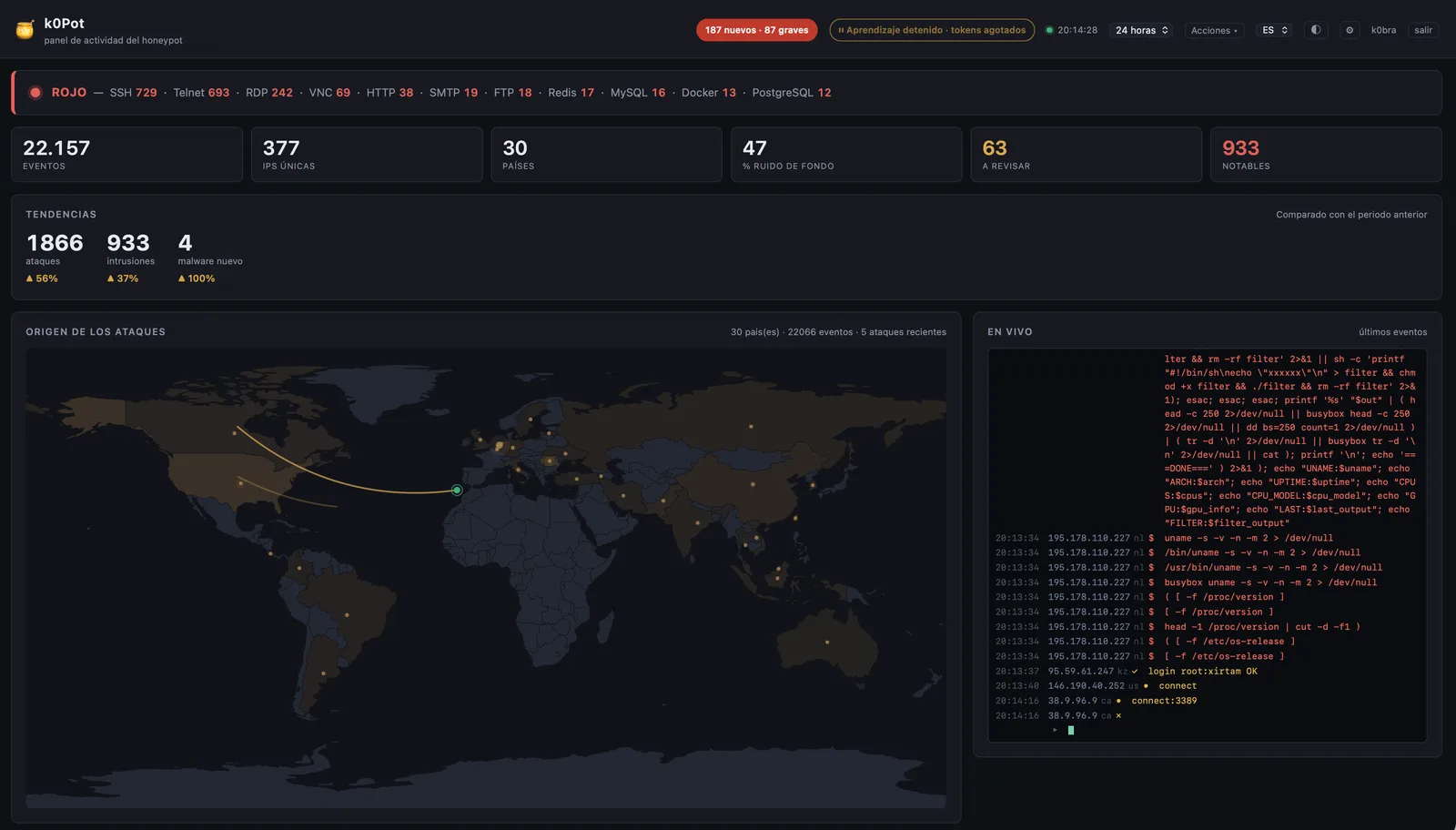The image size is (1456, 830).
Task: Select RDP 242 in the alert bar
Action: (x=269, y=93)
